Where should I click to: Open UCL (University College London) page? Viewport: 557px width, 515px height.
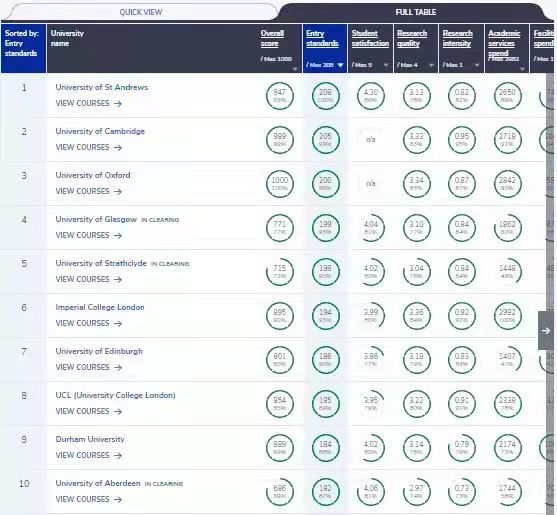point(115,395)
